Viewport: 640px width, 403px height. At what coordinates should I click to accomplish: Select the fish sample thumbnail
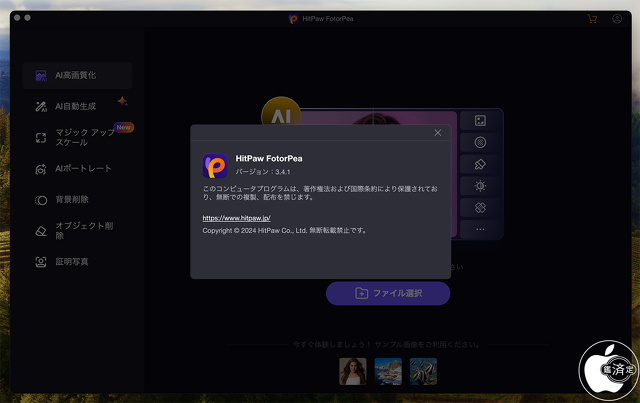[423, 371]
